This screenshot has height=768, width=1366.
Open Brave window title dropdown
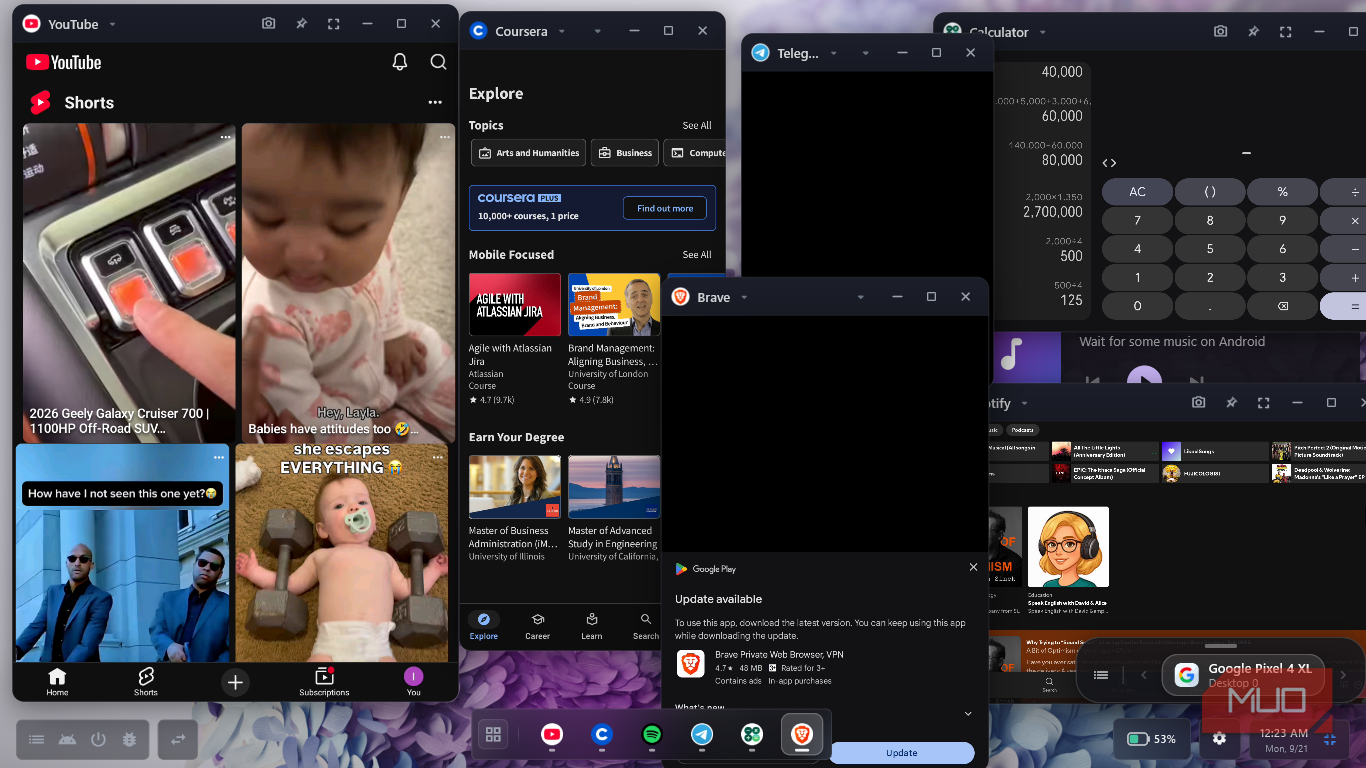click(744, 297)
